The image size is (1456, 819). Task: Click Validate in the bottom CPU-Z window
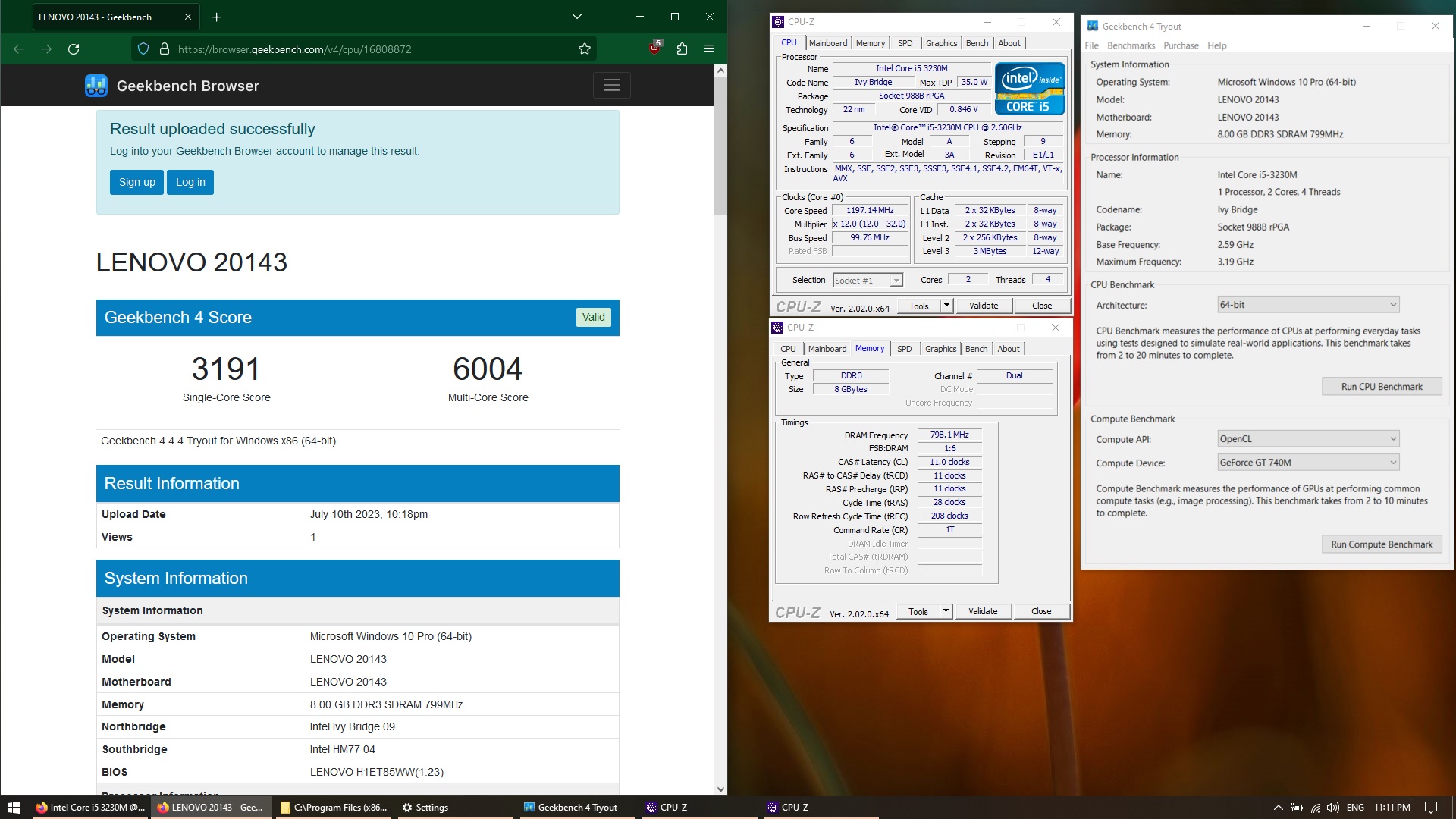[983, 611]
